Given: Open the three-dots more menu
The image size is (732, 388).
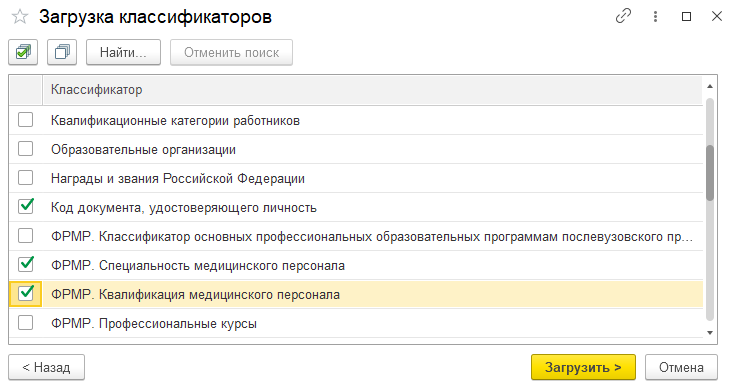Looking at the screenshot, I should 655,17.
